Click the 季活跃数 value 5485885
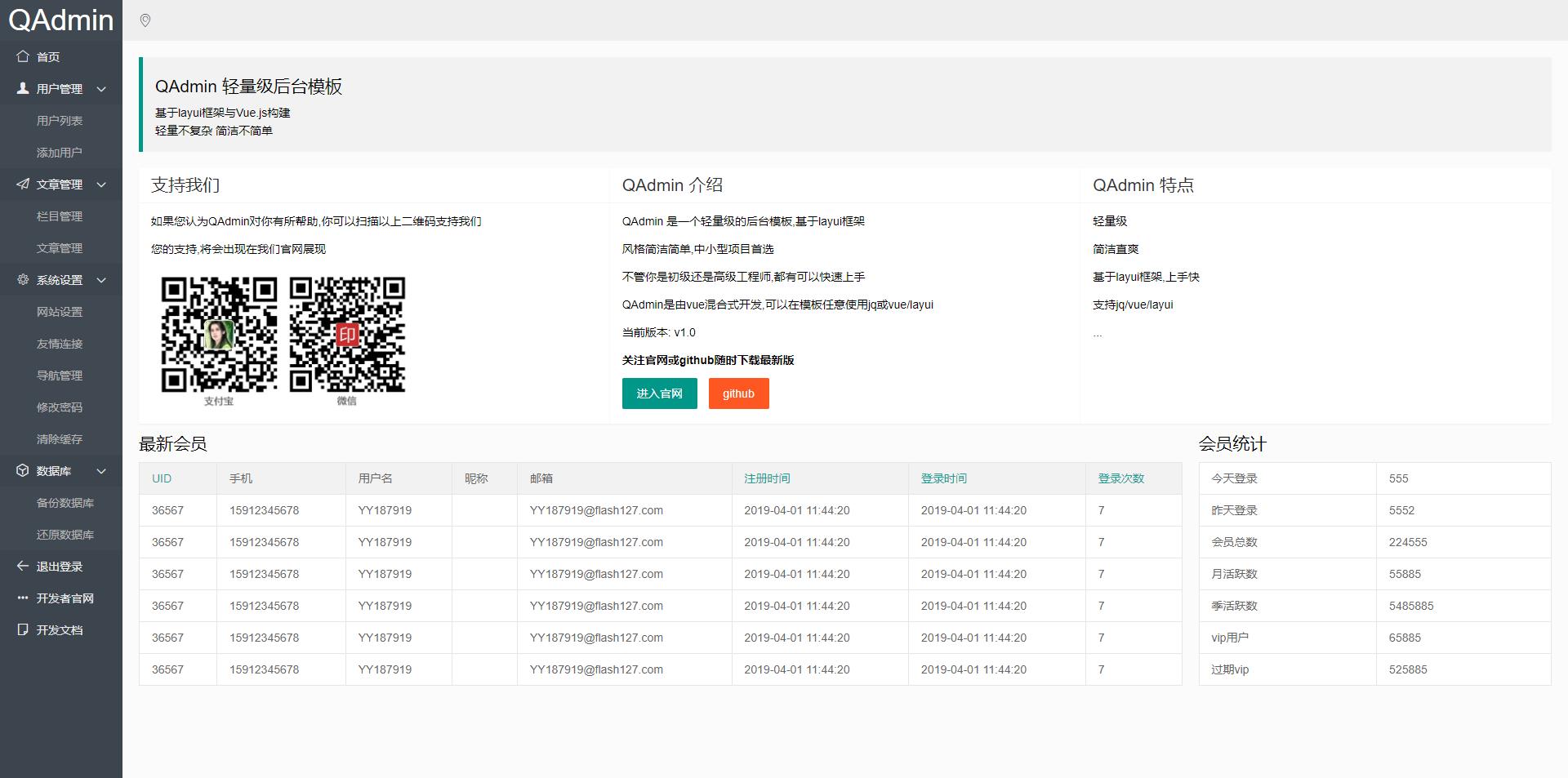The image size is (1568, 778). (1411, 606)
